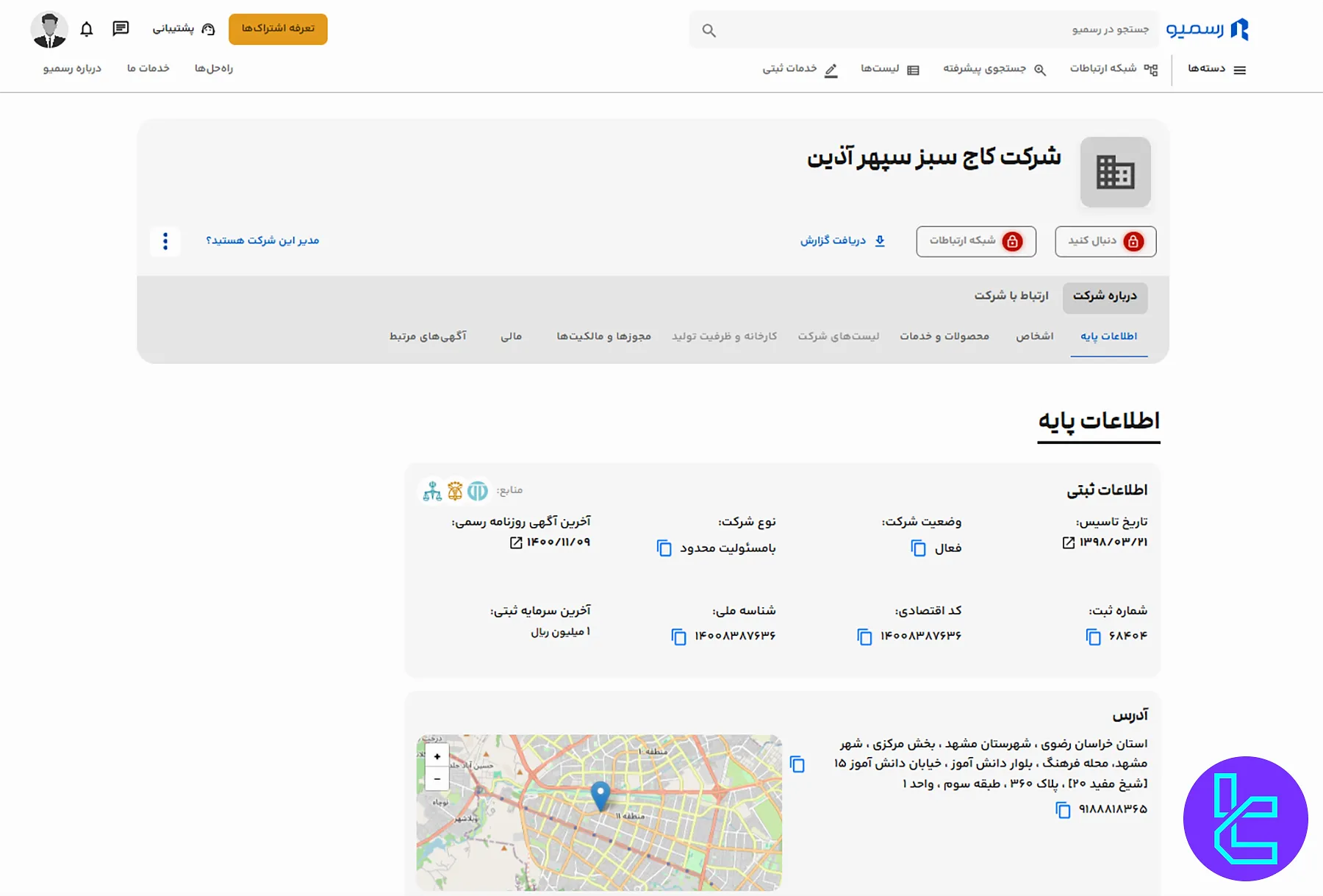The height and width of the screenshot is (896, 1323).
Task: Toggle following with دنبال کنید button
Action: 1105,241
